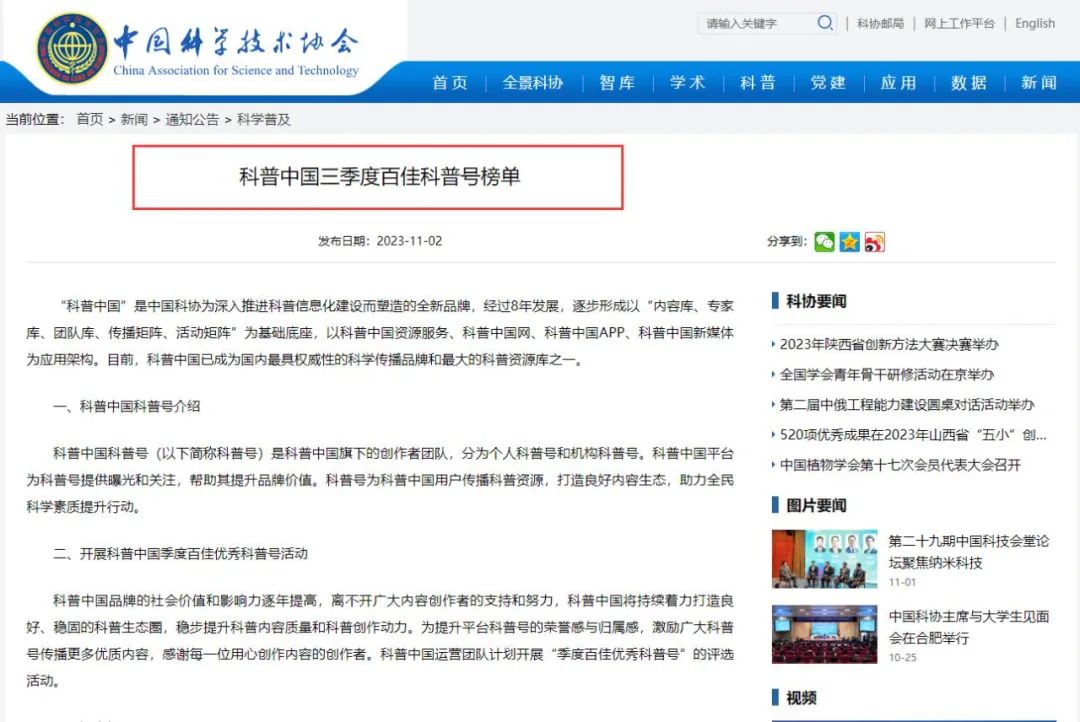
Task: Open news 520项优秀成果在2023年山西省
Action: [x=913, y=435]
